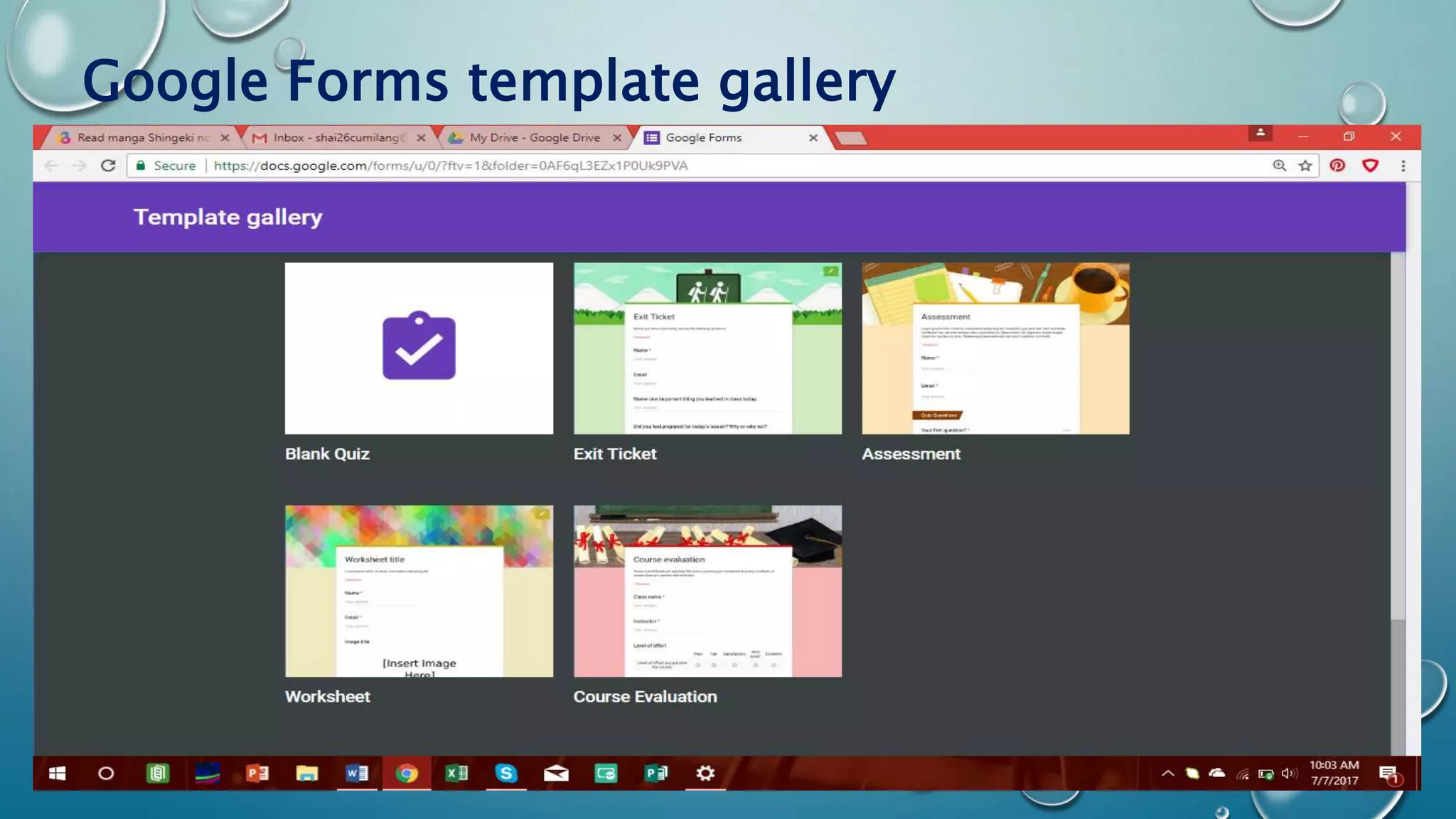Open File Explorer from the taskbar
Image resolution: width=1456 pixels, height=819 pixels.
[x=307, y=773]
